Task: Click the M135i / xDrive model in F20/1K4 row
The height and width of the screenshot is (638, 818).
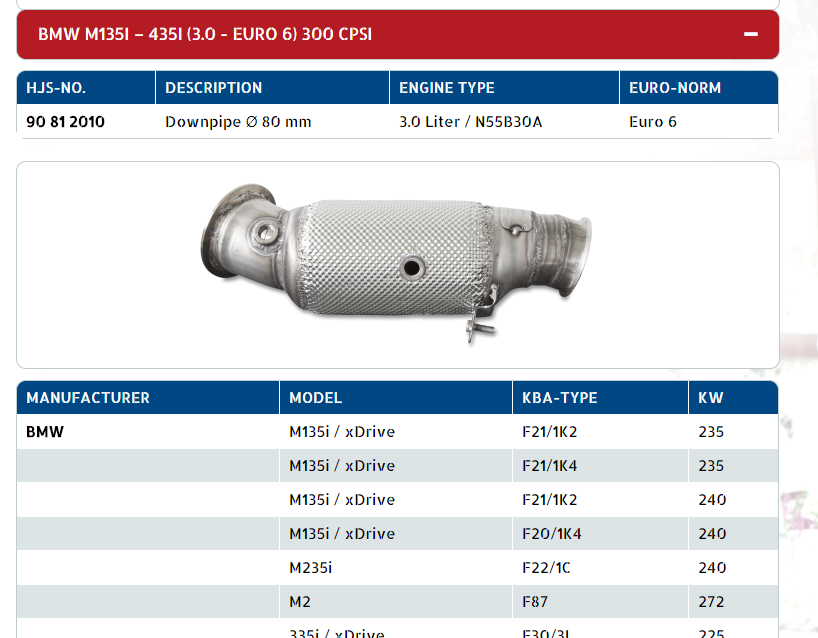Action: pyautogui.click(x=342, y=534)
